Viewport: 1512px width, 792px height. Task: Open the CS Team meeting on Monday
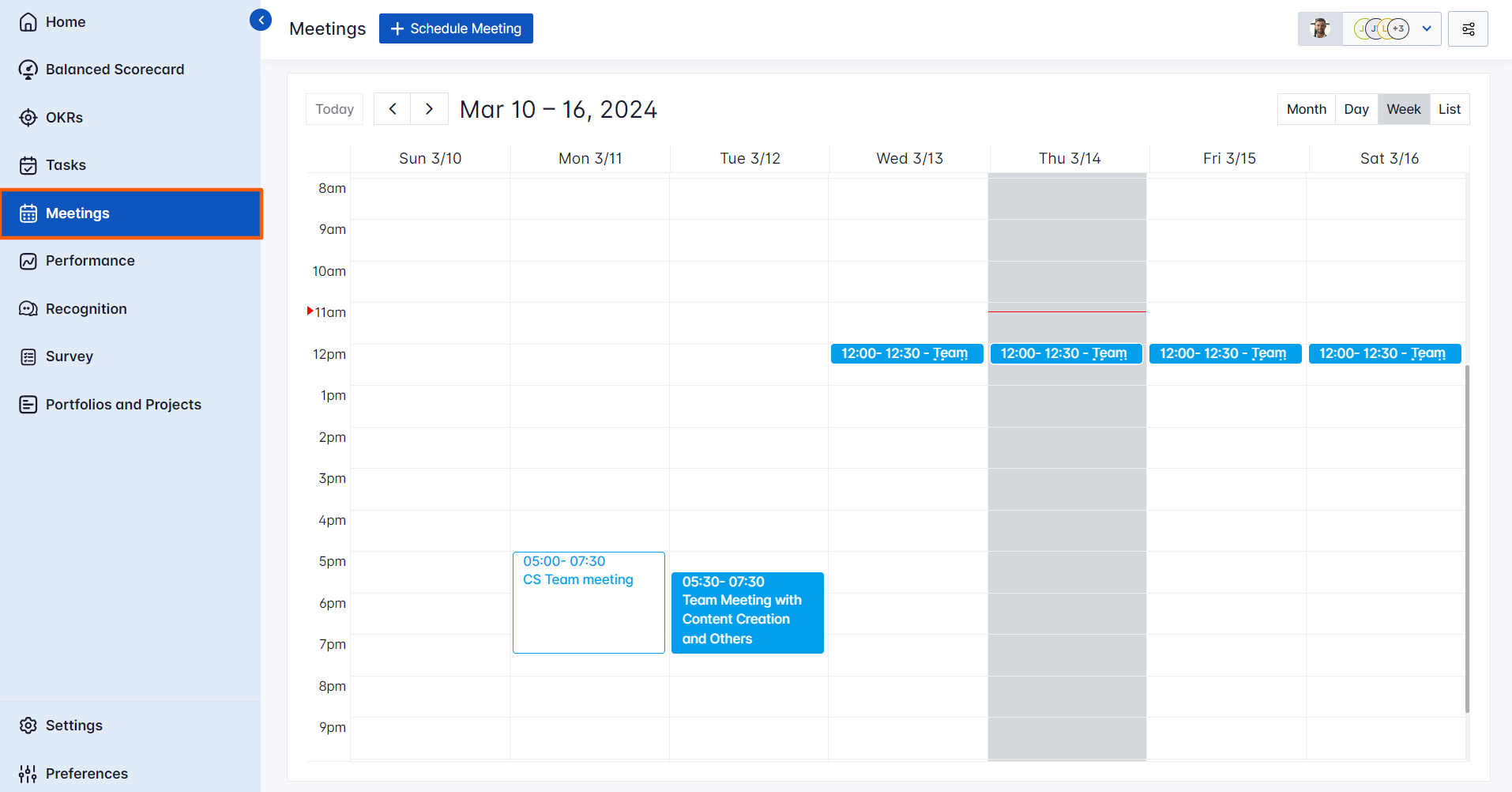point(589,602)
